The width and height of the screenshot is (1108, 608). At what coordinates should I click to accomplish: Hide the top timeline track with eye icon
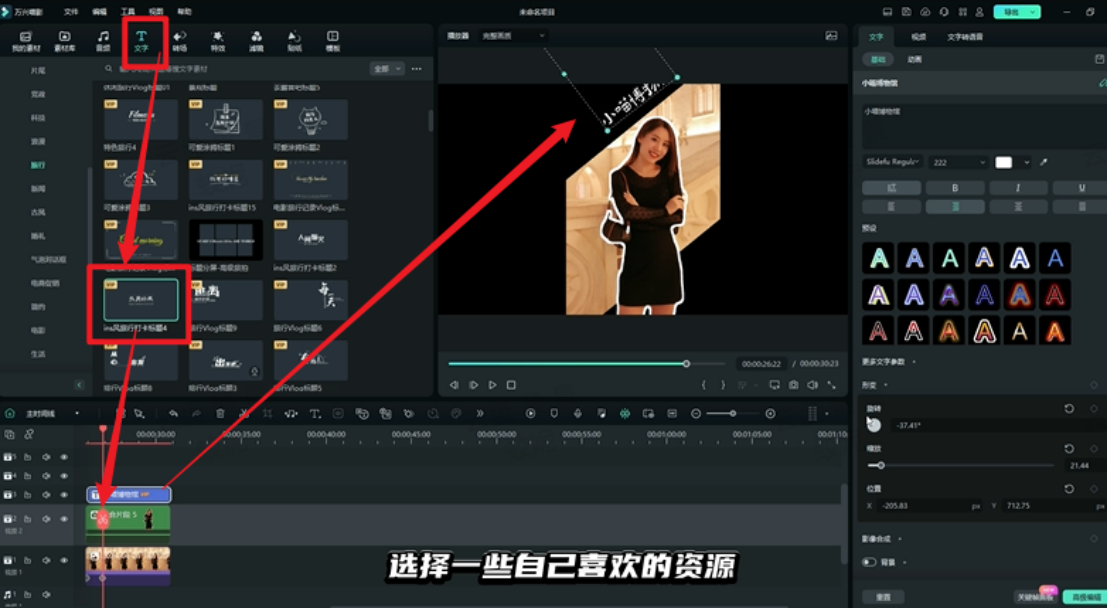tap(64, 457)
